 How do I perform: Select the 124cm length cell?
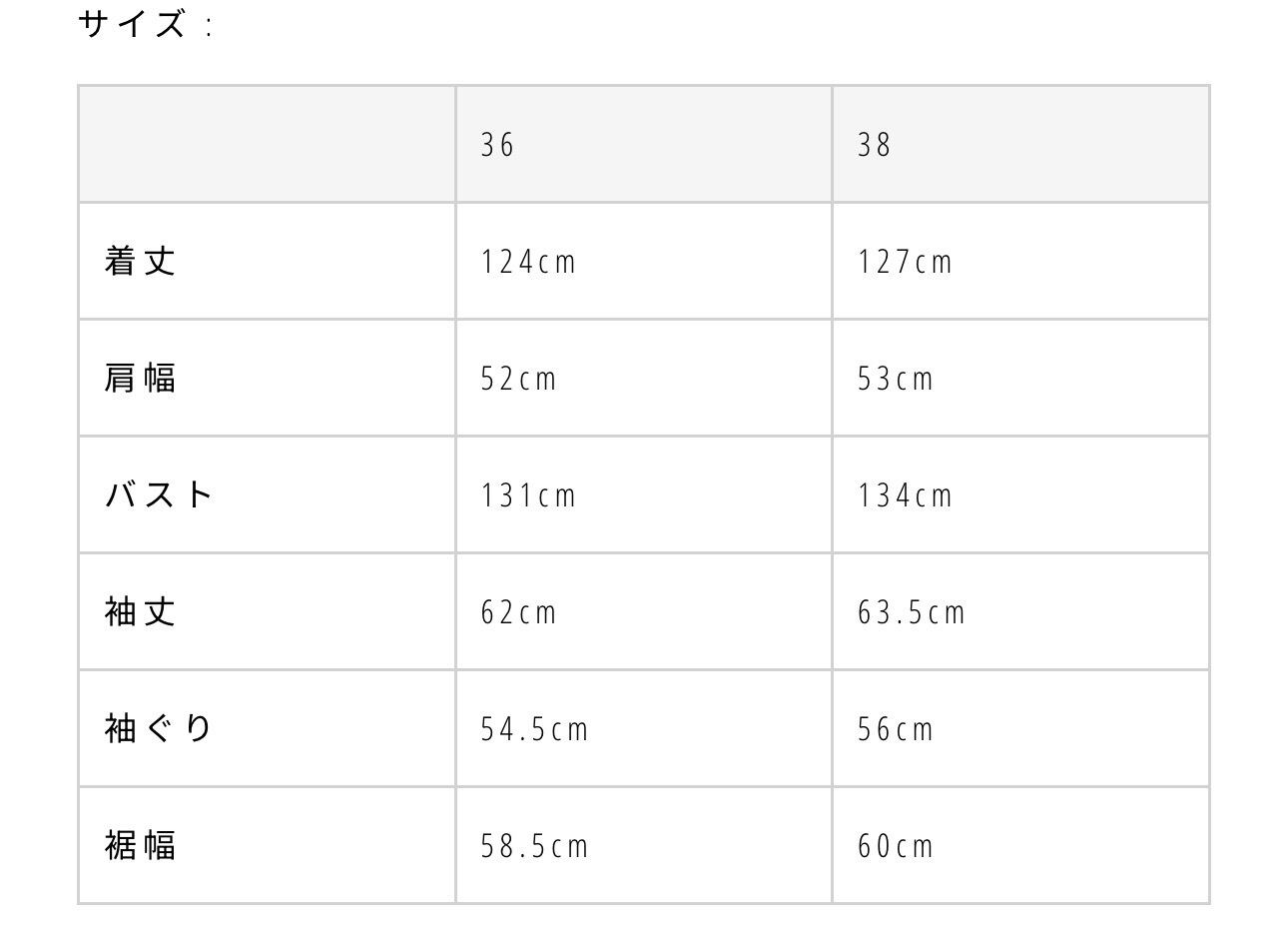(x=528, y=263)
